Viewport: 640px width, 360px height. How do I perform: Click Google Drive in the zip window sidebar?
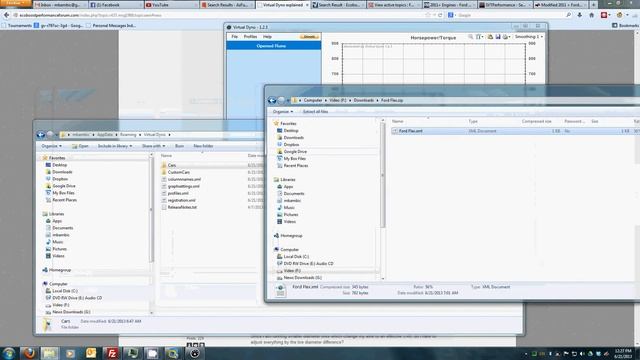click(x=295, y=151)
